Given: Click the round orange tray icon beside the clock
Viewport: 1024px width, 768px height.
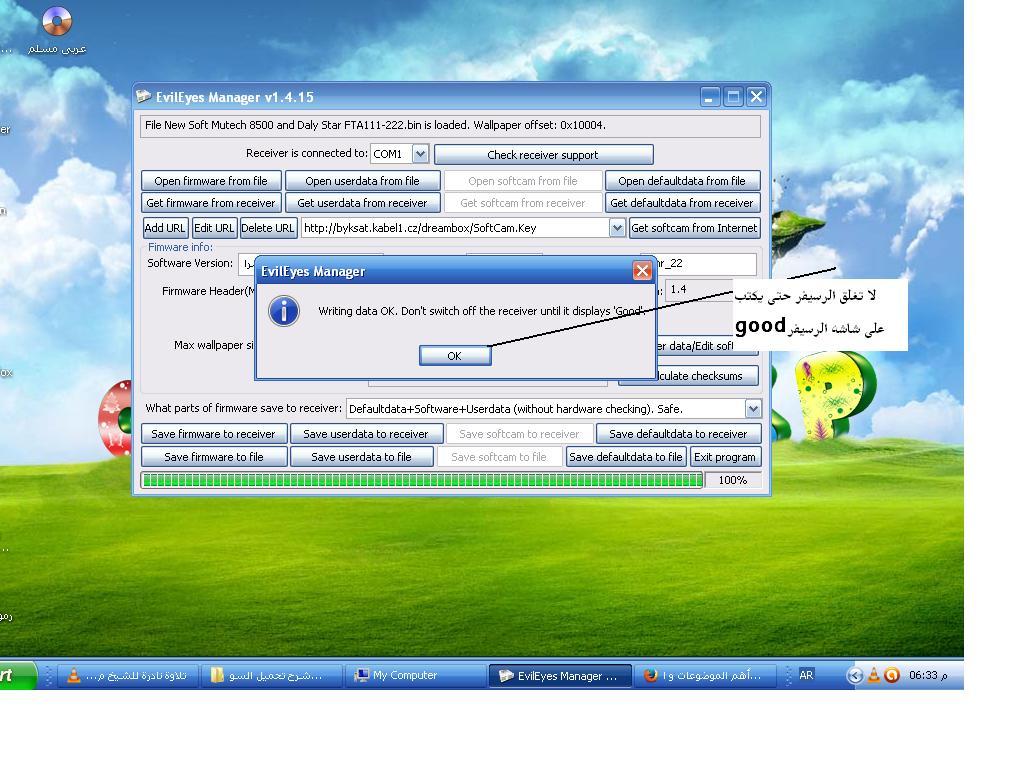Looking at the screenshot, I should coord(892,675).
